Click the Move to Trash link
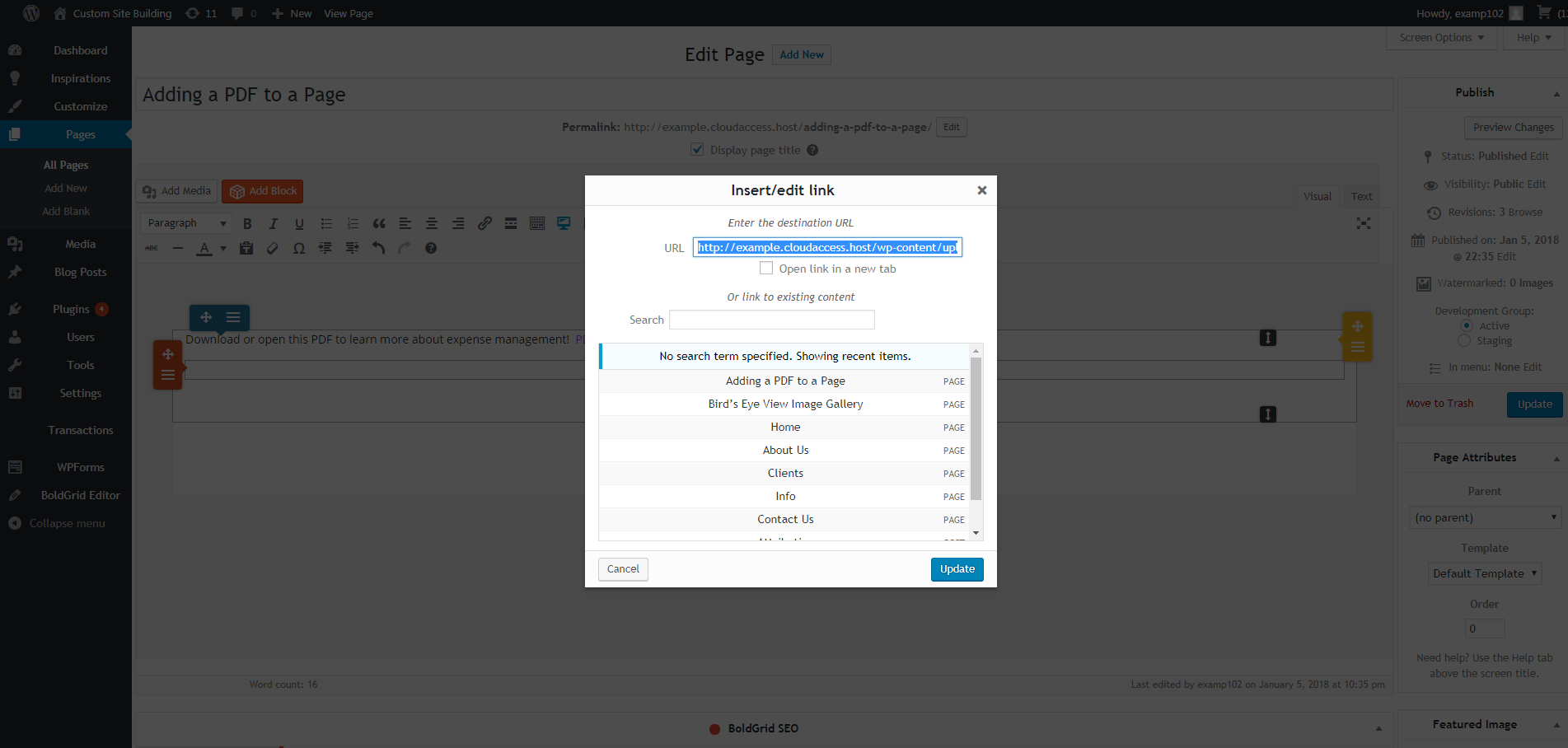Image resolution: width=1568 pixels, height=748 pixels. point(1439,404)
